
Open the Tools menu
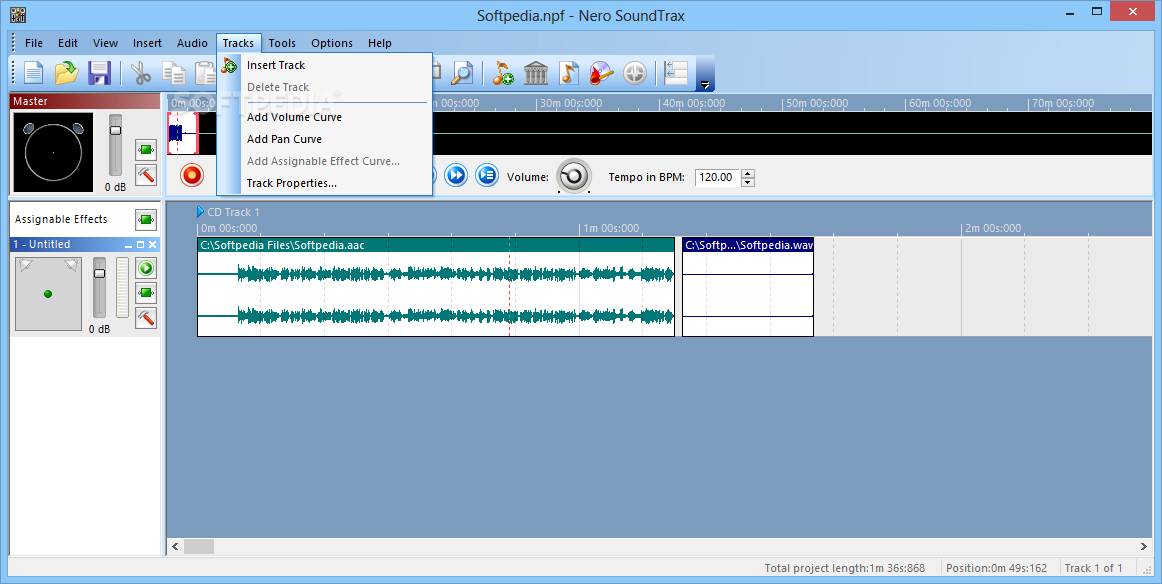point(282,43)
